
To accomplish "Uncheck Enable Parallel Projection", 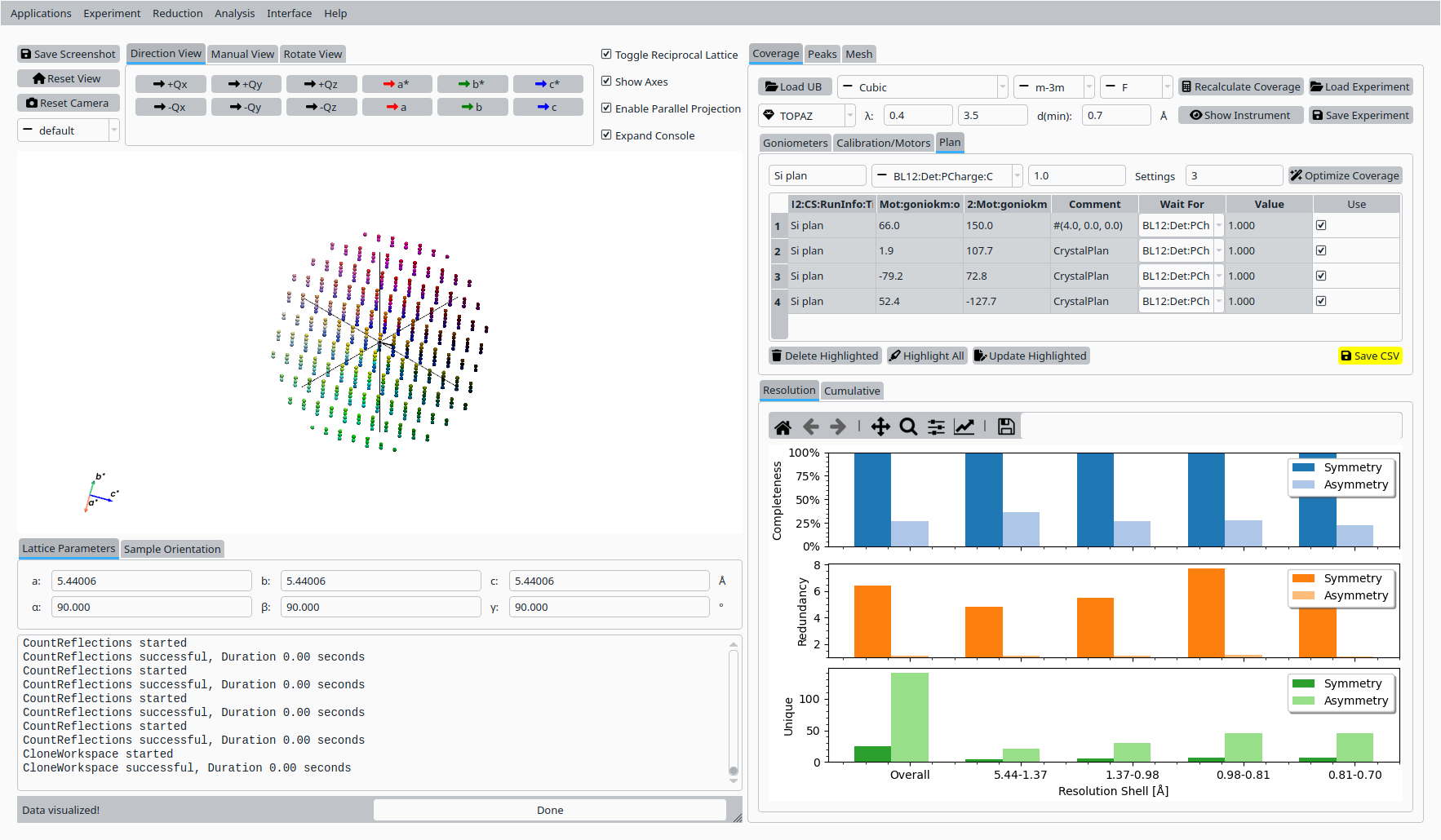I will [606, 108].
